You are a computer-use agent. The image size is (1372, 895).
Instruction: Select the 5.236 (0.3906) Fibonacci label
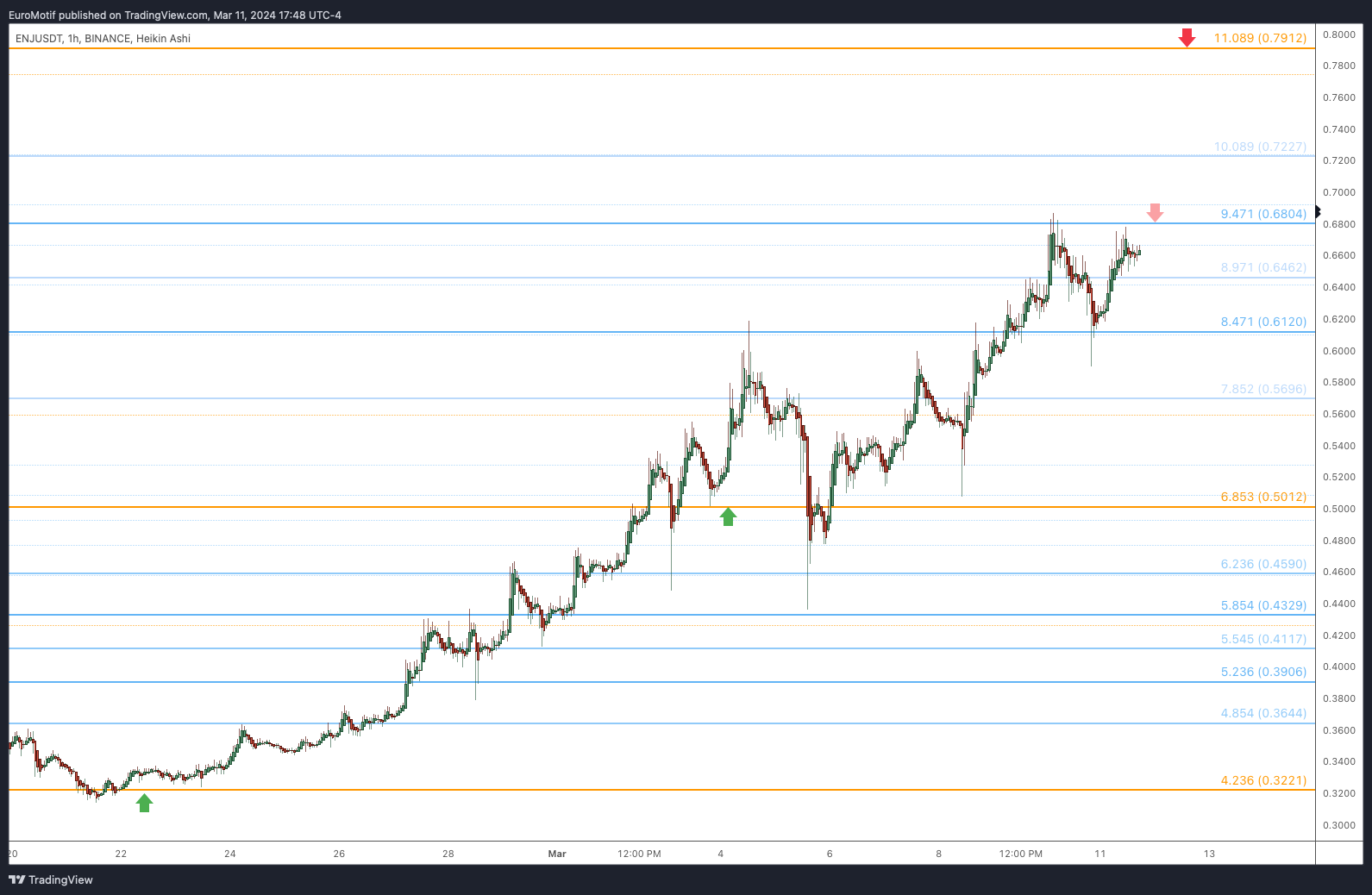point(1263,672)
